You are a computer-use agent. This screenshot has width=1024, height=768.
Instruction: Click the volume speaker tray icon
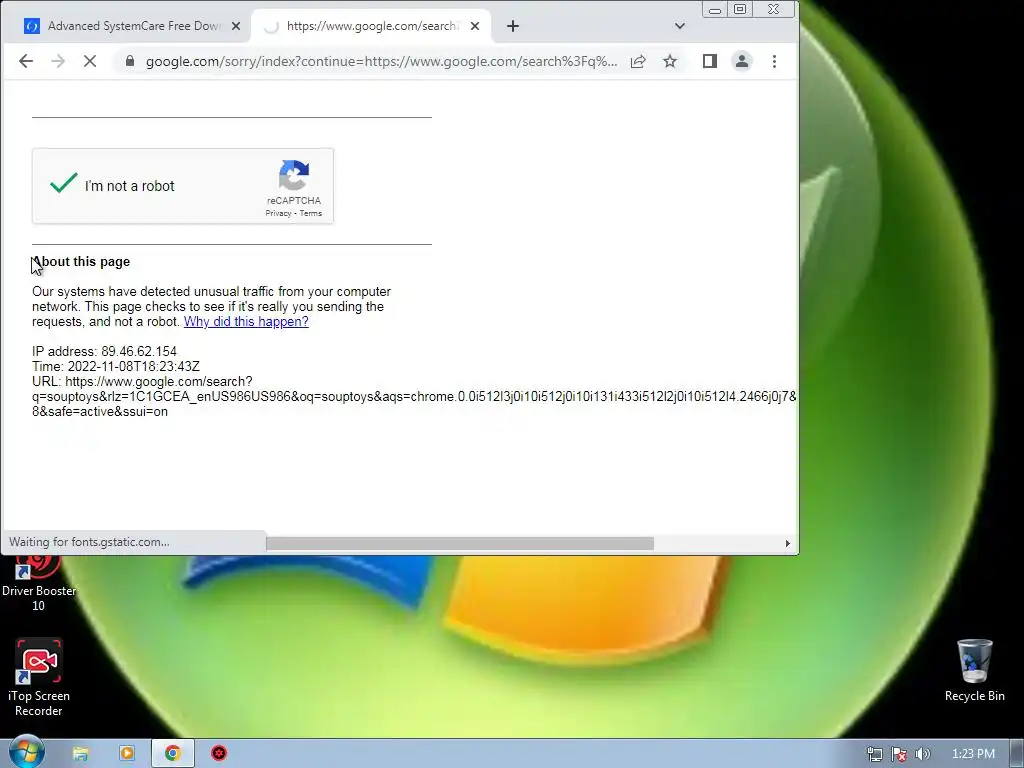[922, 754]
